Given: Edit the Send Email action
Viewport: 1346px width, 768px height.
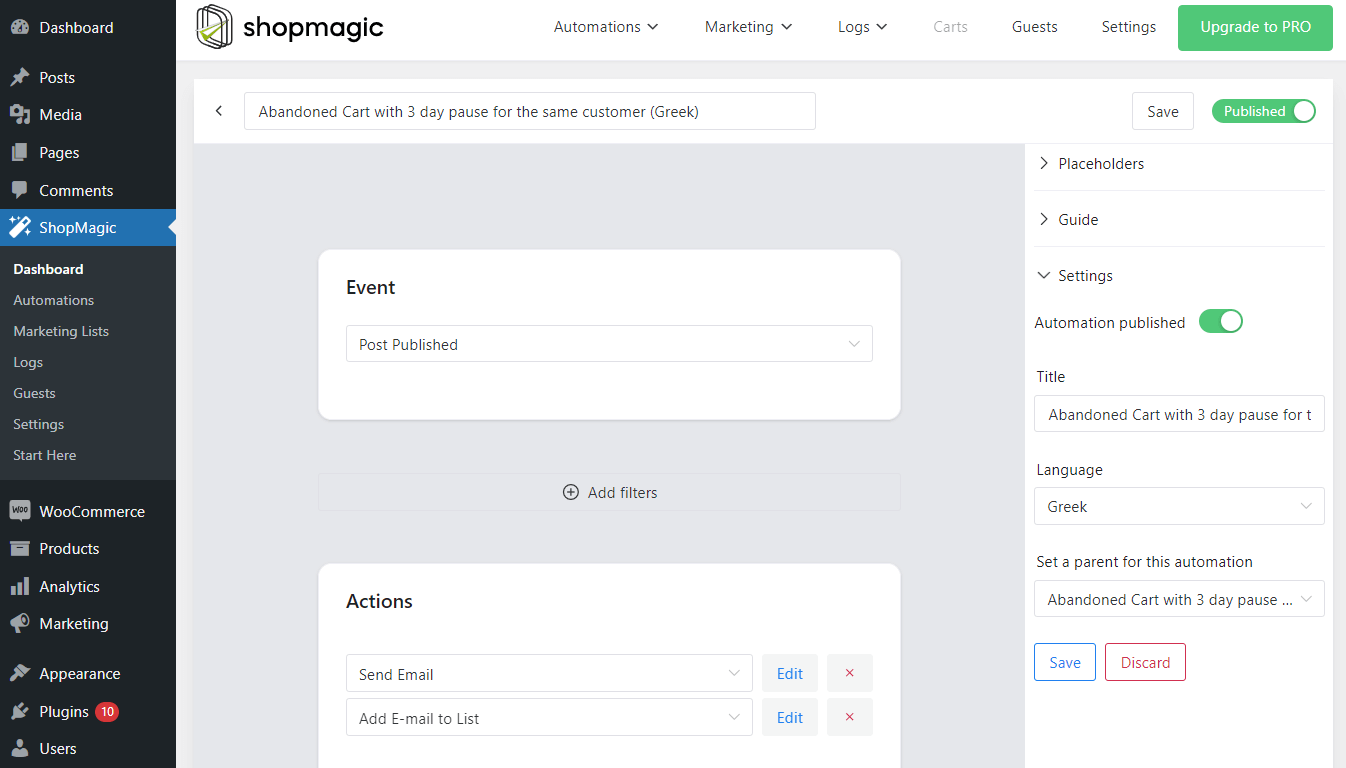Looking at the screenshot, I should point(789,673).
